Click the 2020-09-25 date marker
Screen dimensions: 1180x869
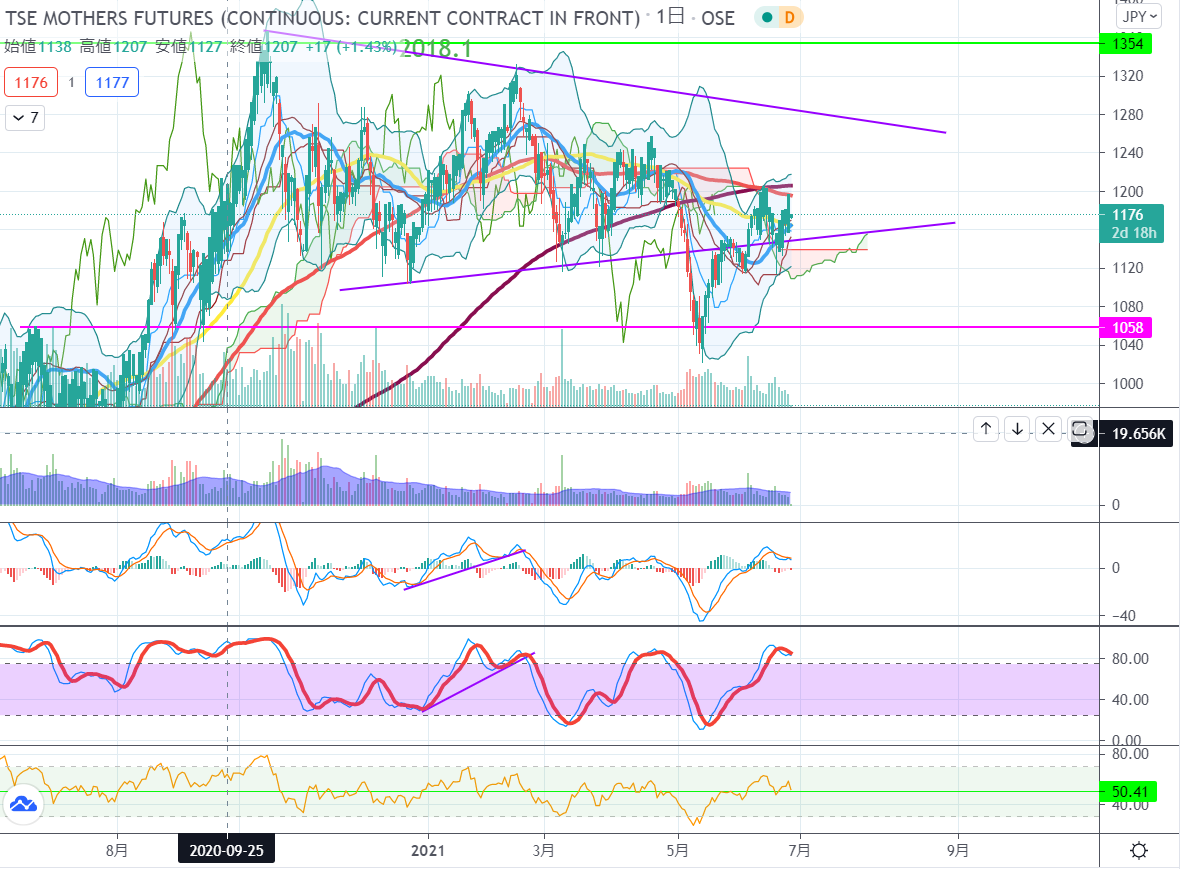coord(227,850)
